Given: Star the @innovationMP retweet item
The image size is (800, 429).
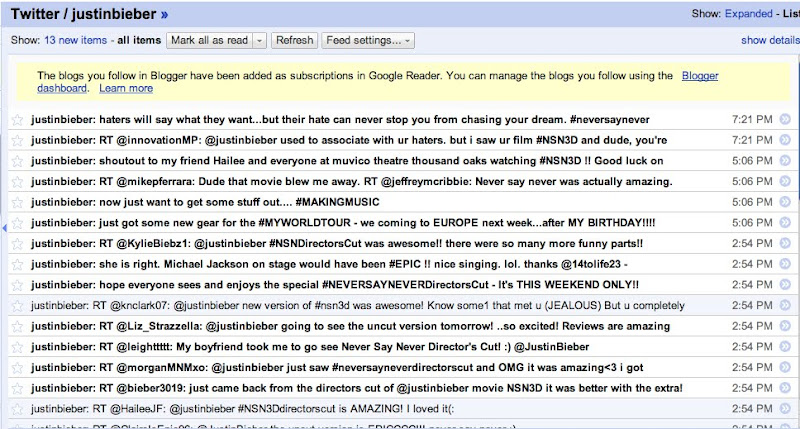Looking at the screenshot, I should click(17, 140).
